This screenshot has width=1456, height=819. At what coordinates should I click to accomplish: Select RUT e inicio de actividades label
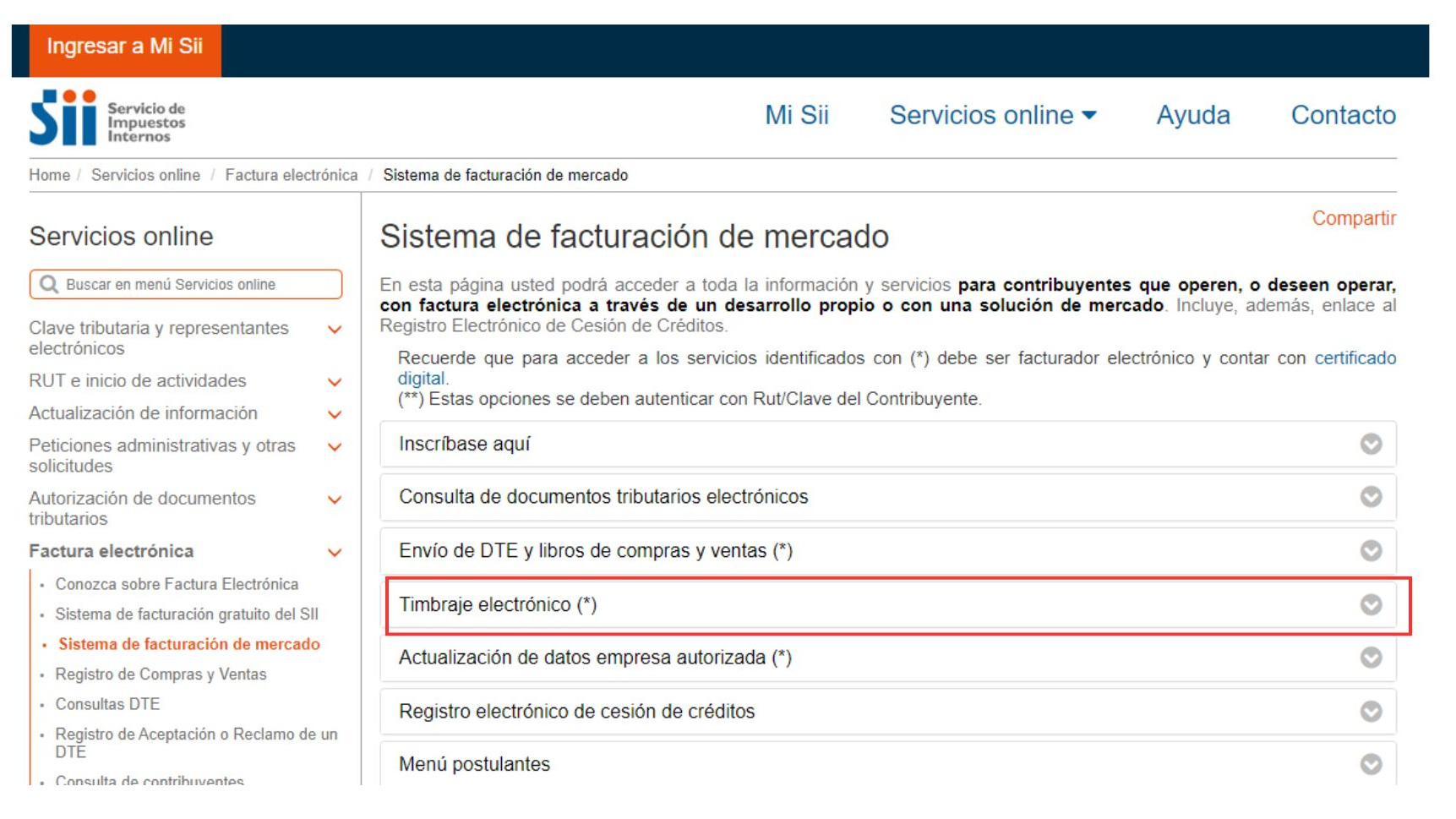(x=138, y=381)
